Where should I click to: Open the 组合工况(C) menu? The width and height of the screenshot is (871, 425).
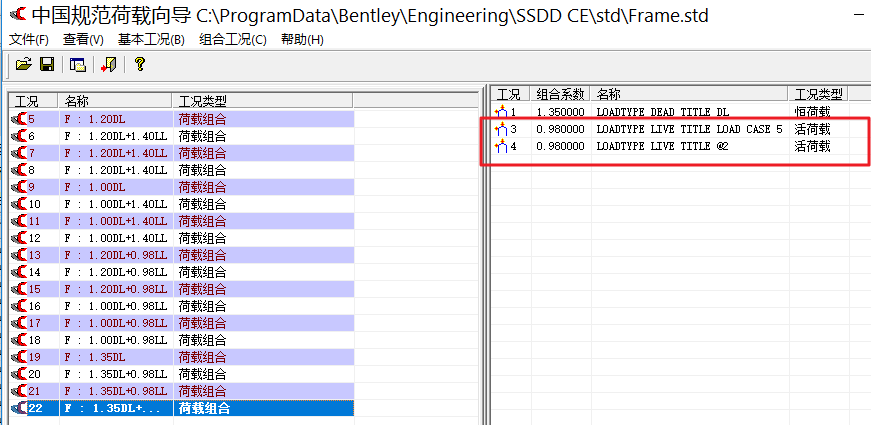(x=233, y=39)
